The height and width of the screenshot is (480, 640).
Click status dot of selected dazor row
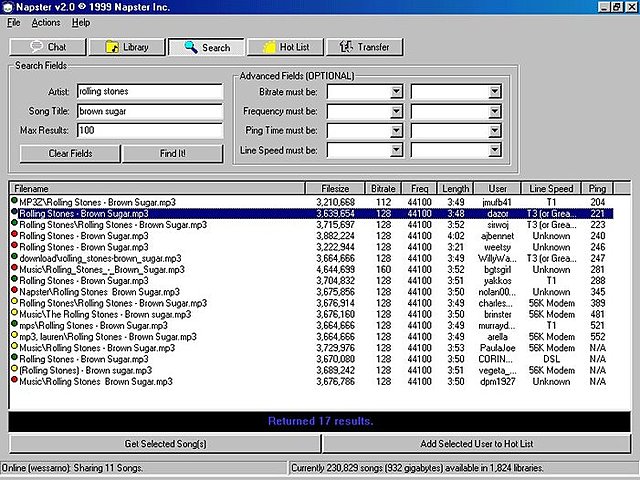(14, 212)
